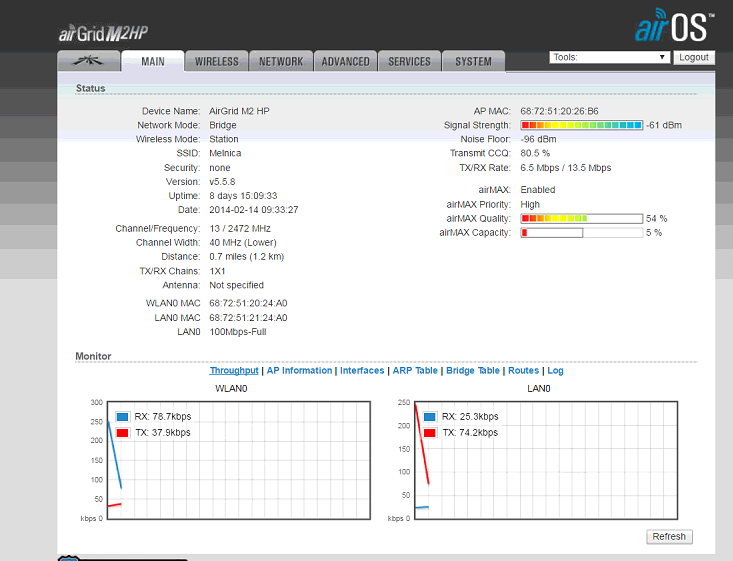This screenshot has height=561, width=733.
Task: Click the Signal Strength bar
Action: coord(582,125)
